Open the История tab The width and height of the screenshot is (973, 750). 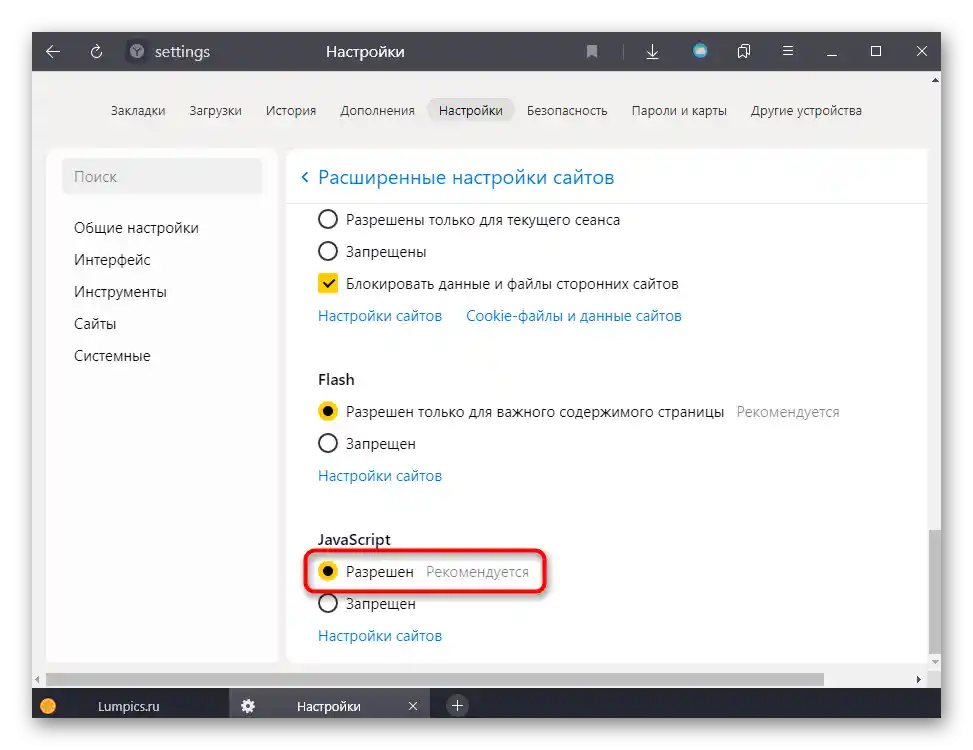[x=291, y=110]
